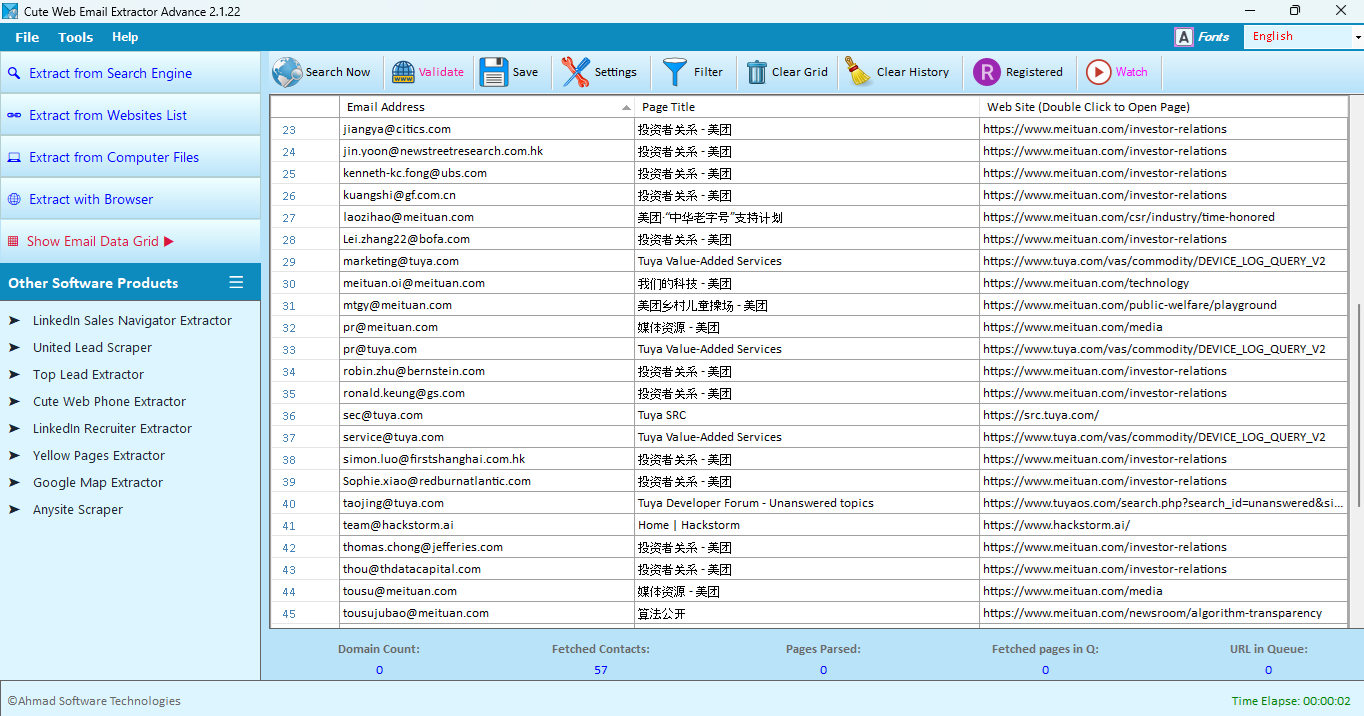Viewport: 1364px width, 716px height.
Task: Click the https://src.tuya.com/ website cell
Action: 1164,415
